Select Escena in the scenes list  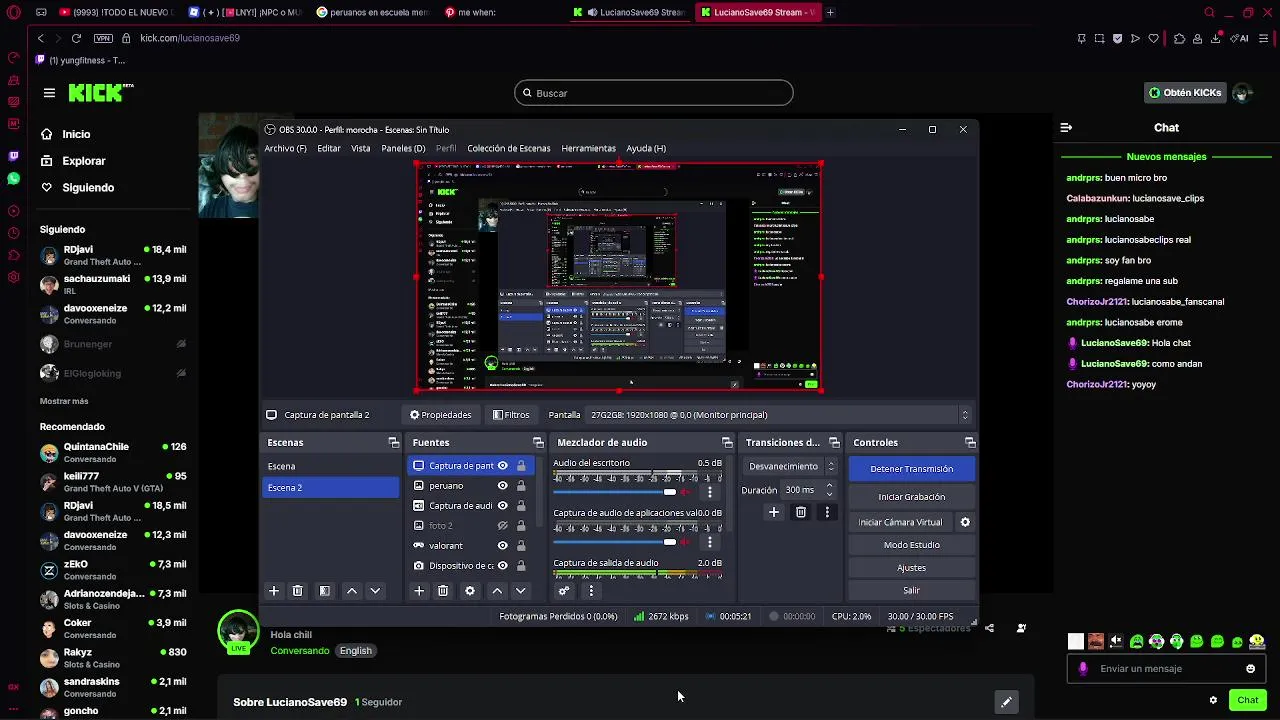[x=330, y=466]
